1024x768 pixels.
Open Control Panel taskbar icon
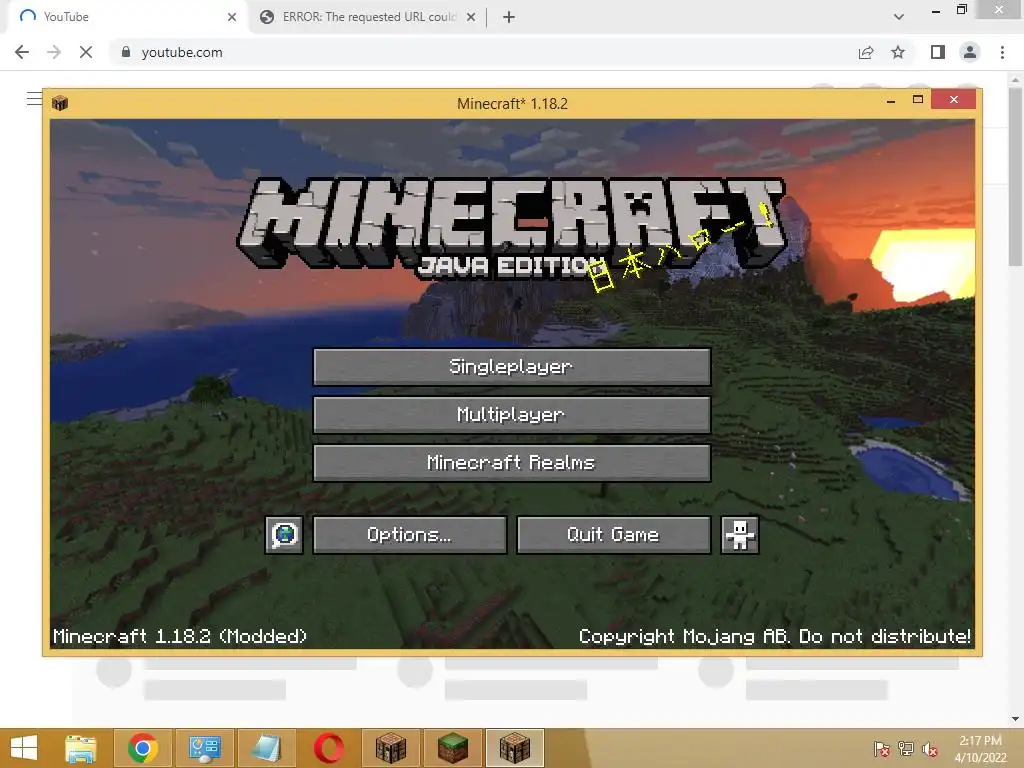point(204,748)
